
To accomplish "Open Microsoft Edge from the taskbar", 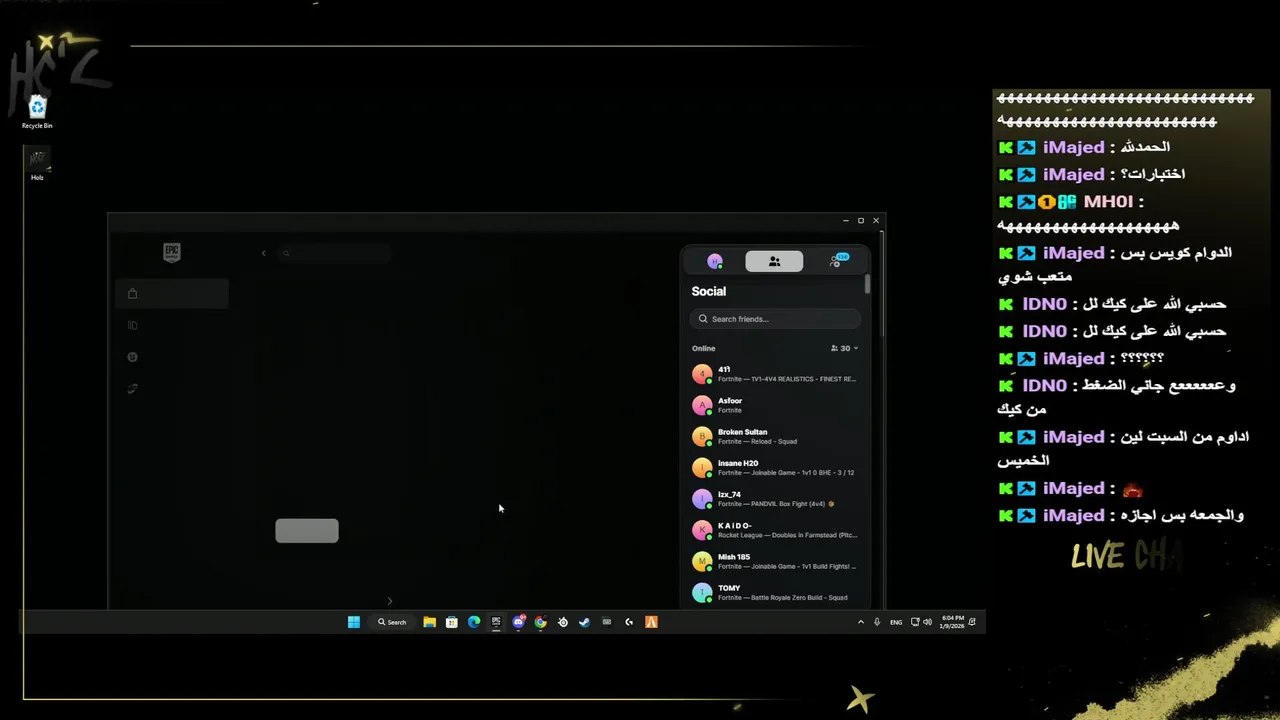I will pyautogui.click(x=474, y=622).
